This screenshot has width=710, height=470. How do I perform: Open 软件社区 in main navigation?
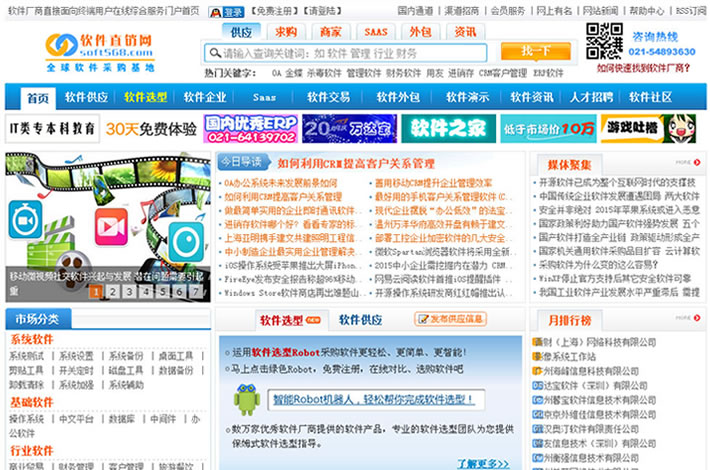pyautogui.click(x=651, y=97)
